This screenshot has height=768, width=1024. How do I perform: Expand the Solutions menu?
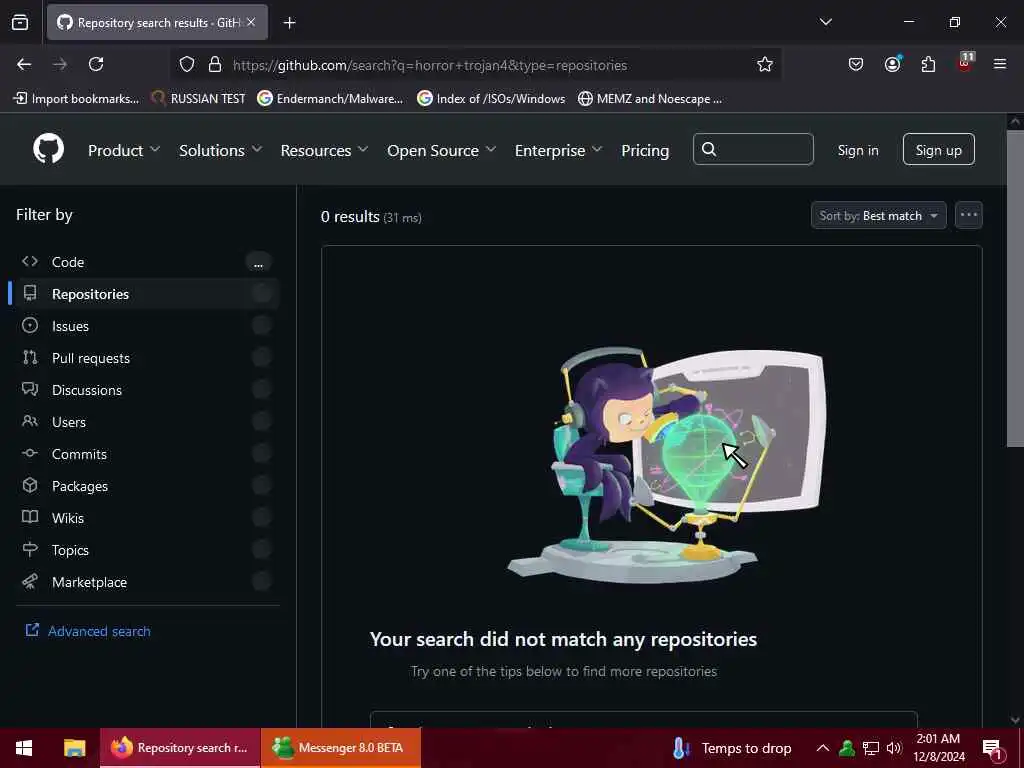[221, 150]
